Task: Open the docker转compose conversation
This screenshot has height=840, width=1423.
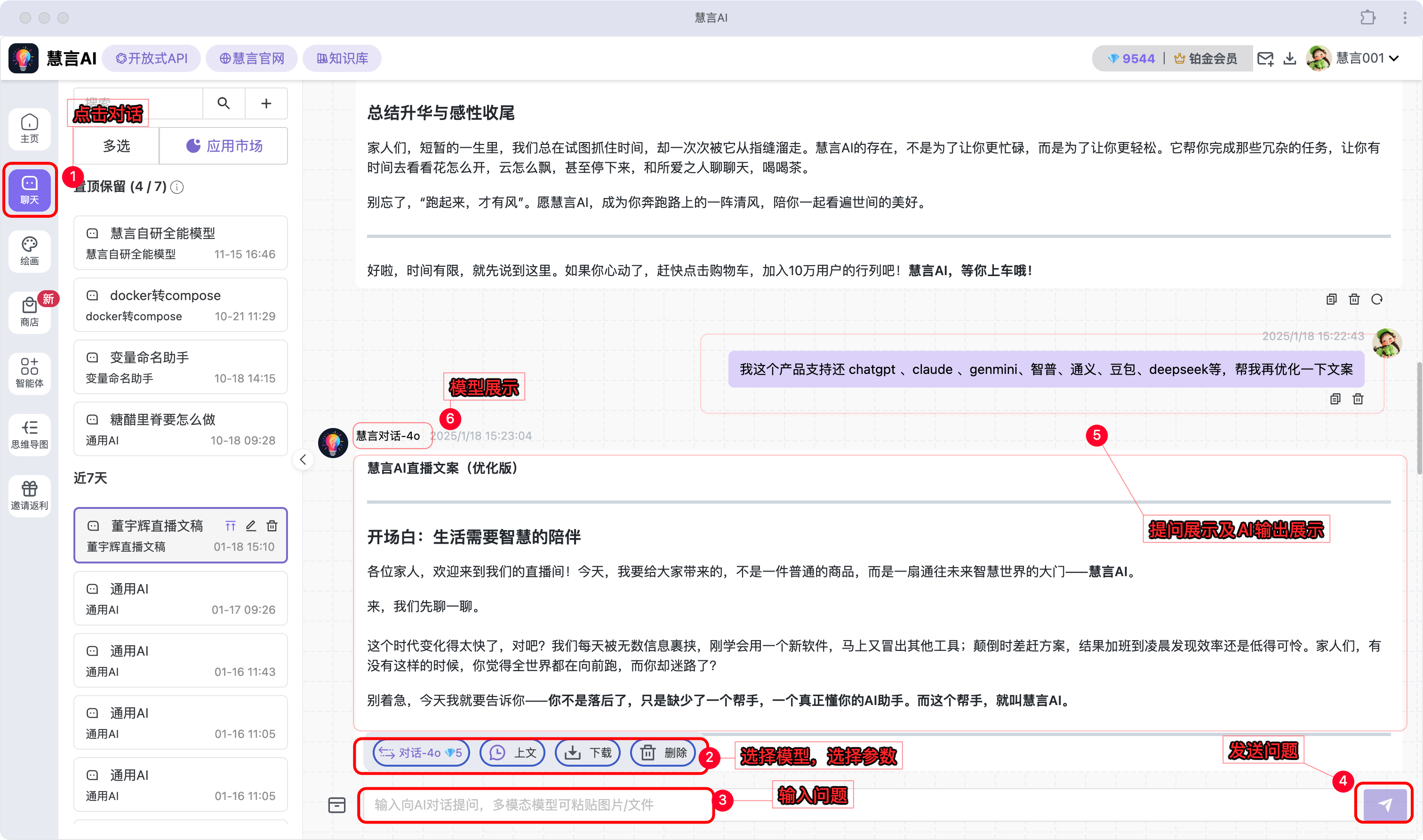Action: pyautogui.click(x=181, y=304)
